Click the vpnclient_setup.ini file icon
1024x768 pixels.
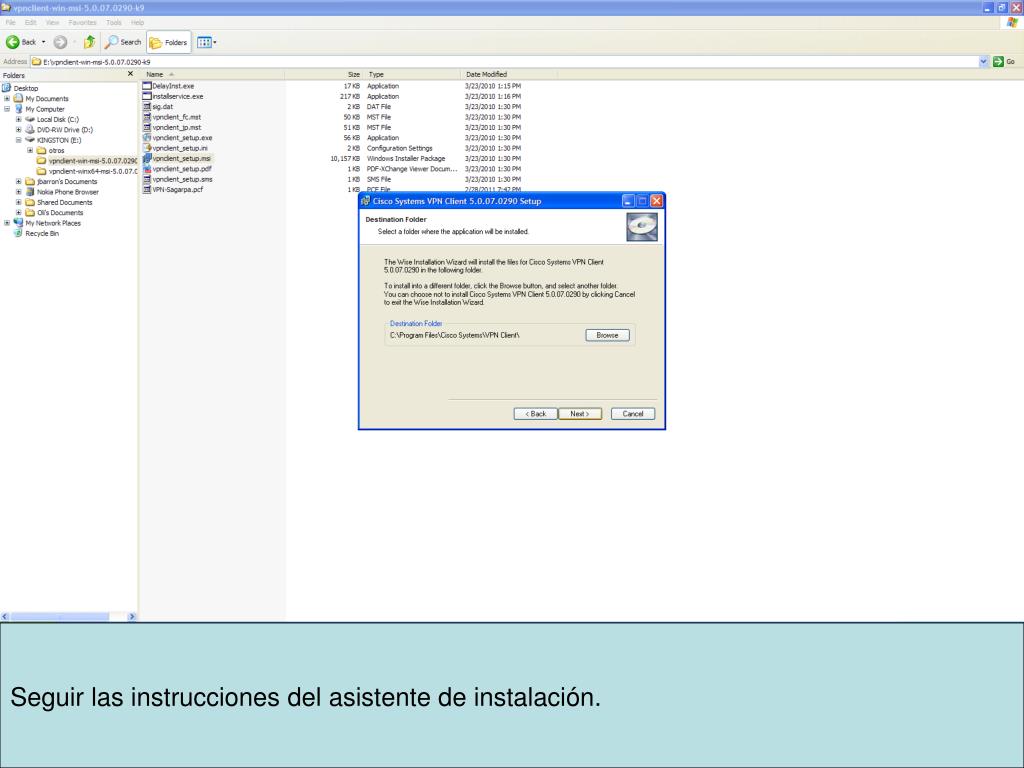[147, 148]
